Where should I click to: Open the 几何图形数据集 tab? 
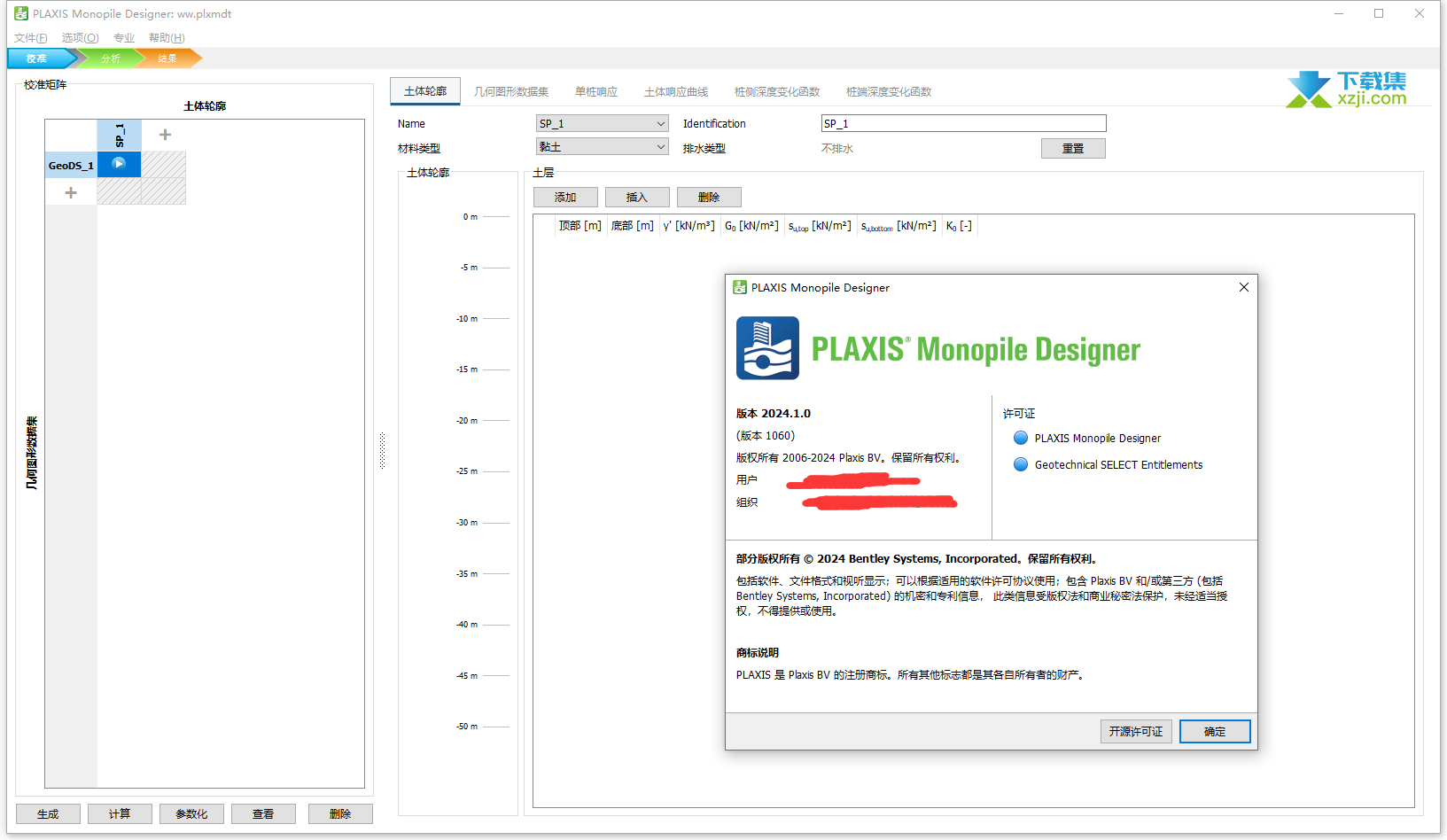coord(511,91)
